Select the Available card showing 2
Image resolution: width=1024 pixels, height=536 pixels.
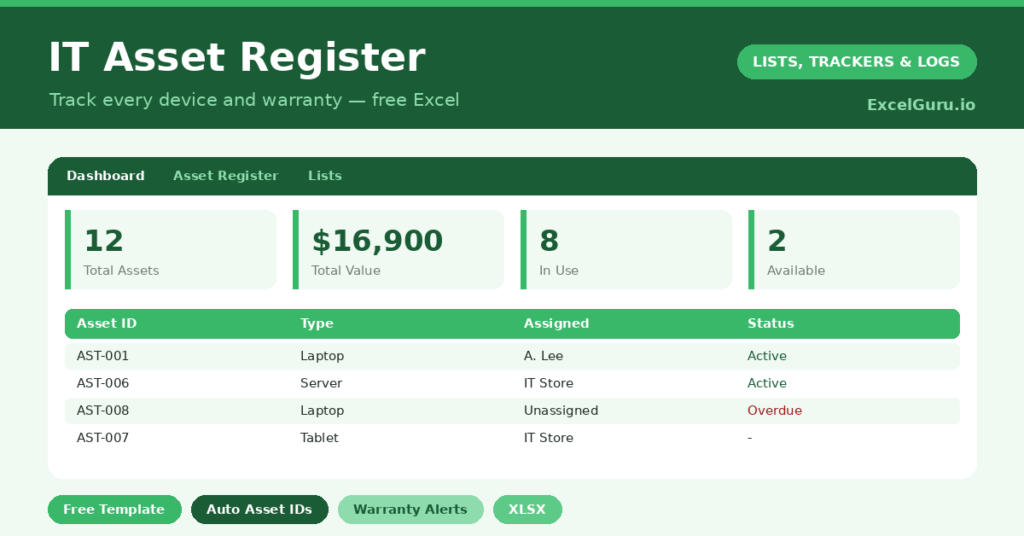click(854, 249)
